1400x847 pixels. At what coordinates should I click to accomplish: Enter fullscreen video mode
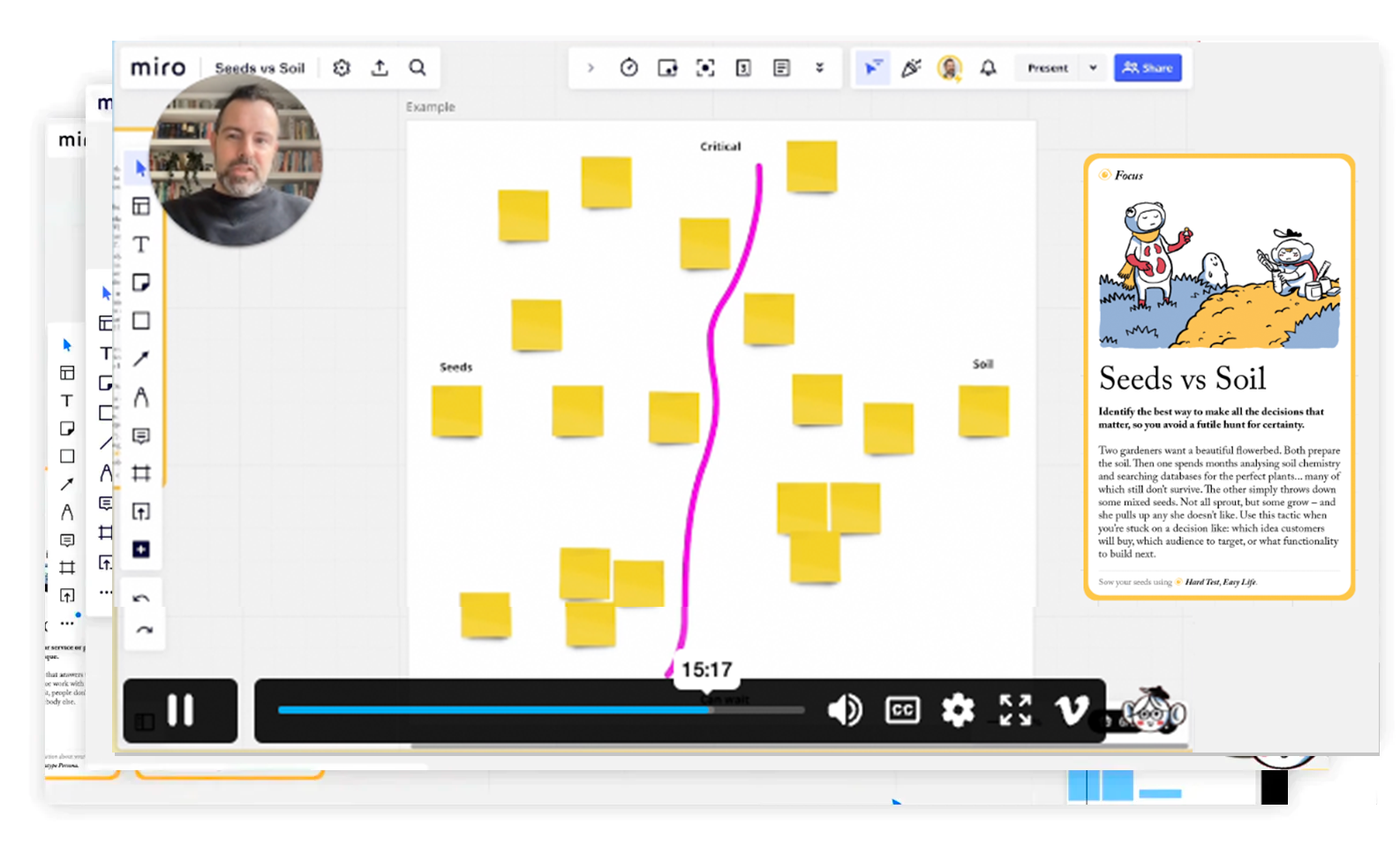(x=1015, y=710)
